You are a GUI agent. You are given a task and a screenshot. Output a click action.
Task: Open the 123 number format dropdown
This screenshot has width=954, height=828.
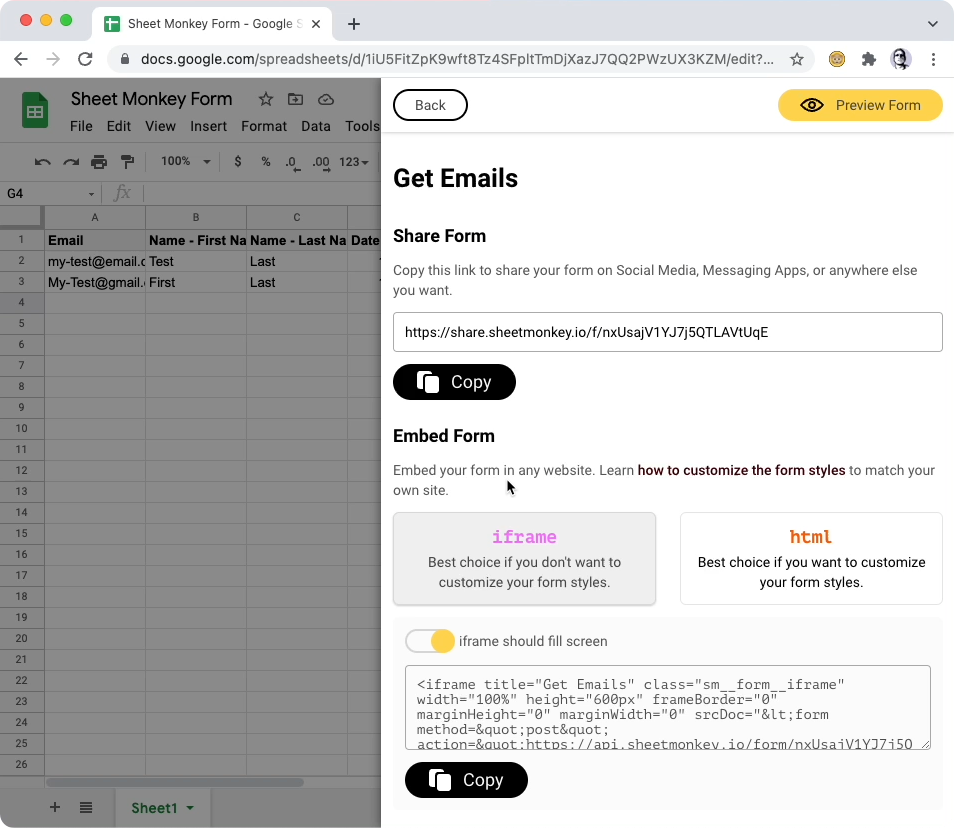tap(354, 162)
